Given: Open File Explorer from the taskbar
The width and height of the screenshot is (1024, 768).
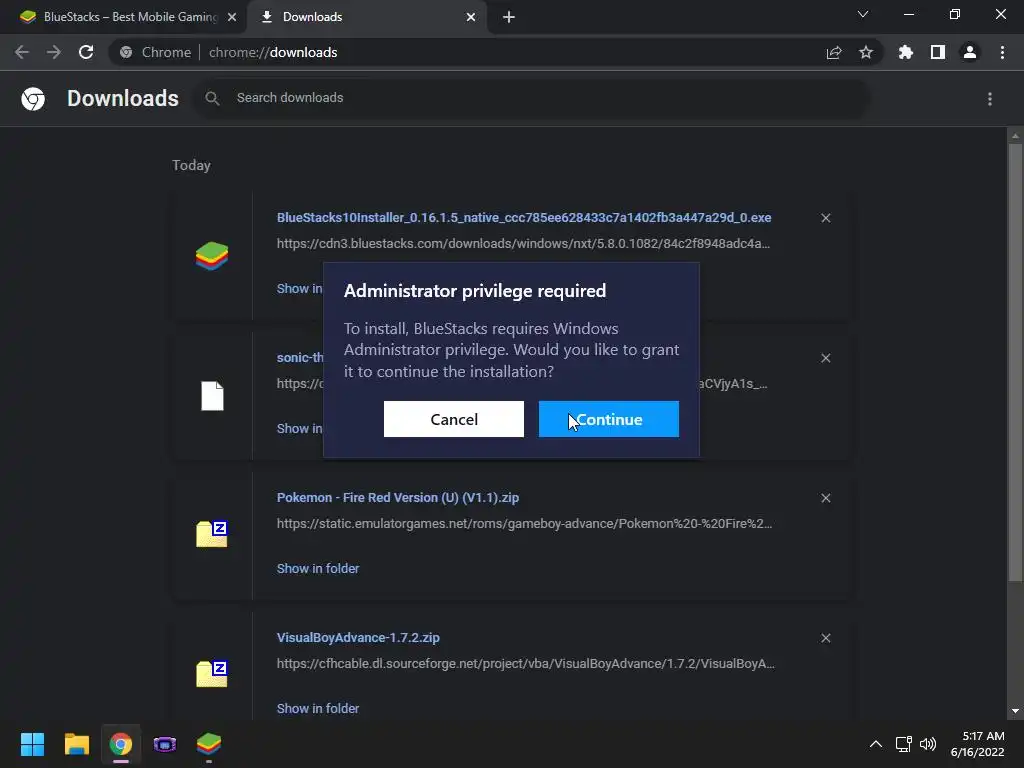Looking at the screenshot, I should [x=76, y=744].
